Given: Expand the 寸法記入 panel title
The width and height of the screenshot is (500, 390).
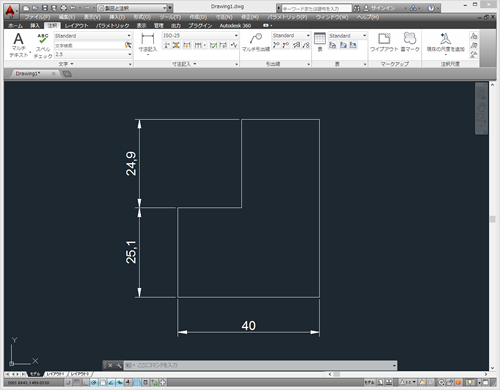Looking at the screenshot, I should pyautogui.click(x=184, y=64).
